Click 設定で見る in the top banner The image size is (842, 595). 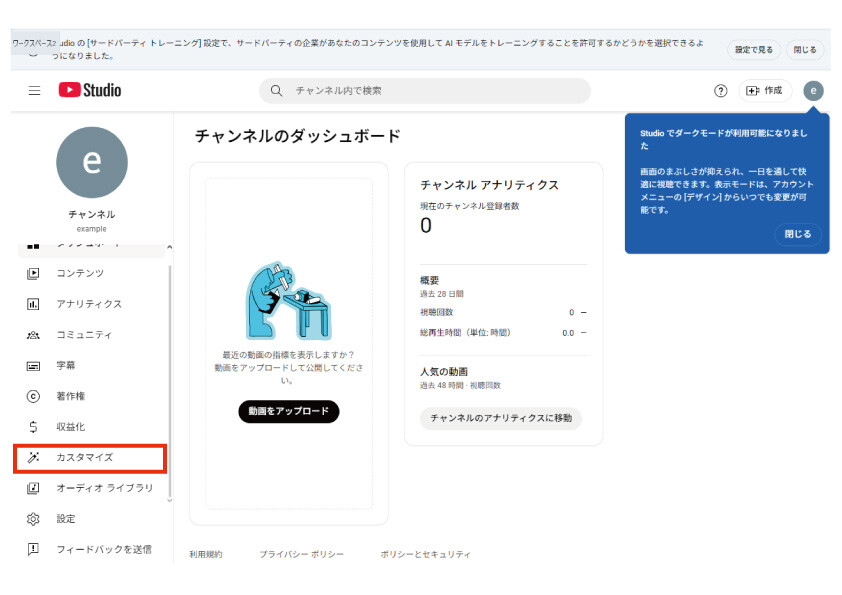point(753,49)
